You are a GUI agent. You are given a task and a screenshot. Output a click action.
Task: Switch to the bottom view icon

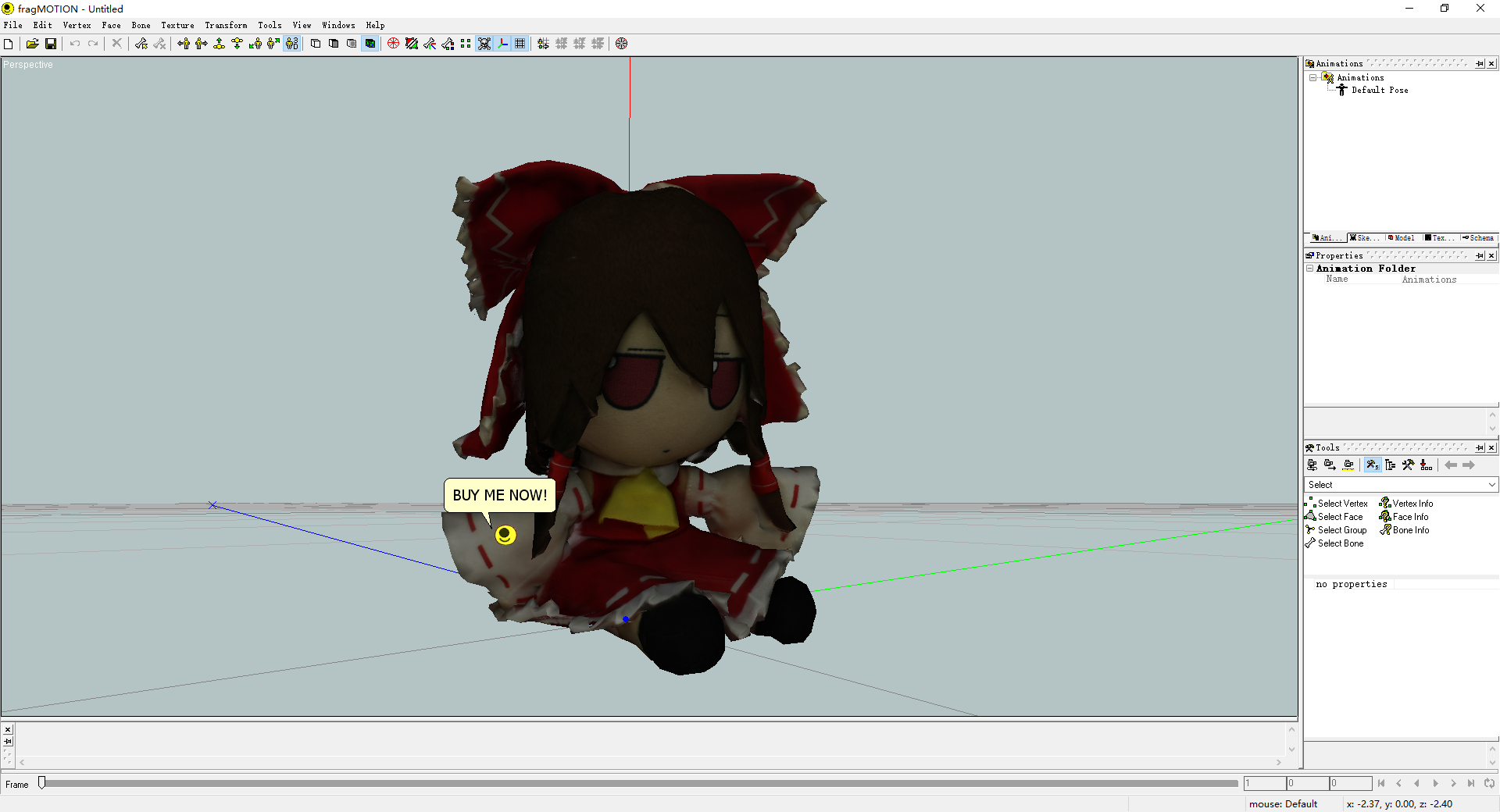pyautogui.click(x=237, y=44)
